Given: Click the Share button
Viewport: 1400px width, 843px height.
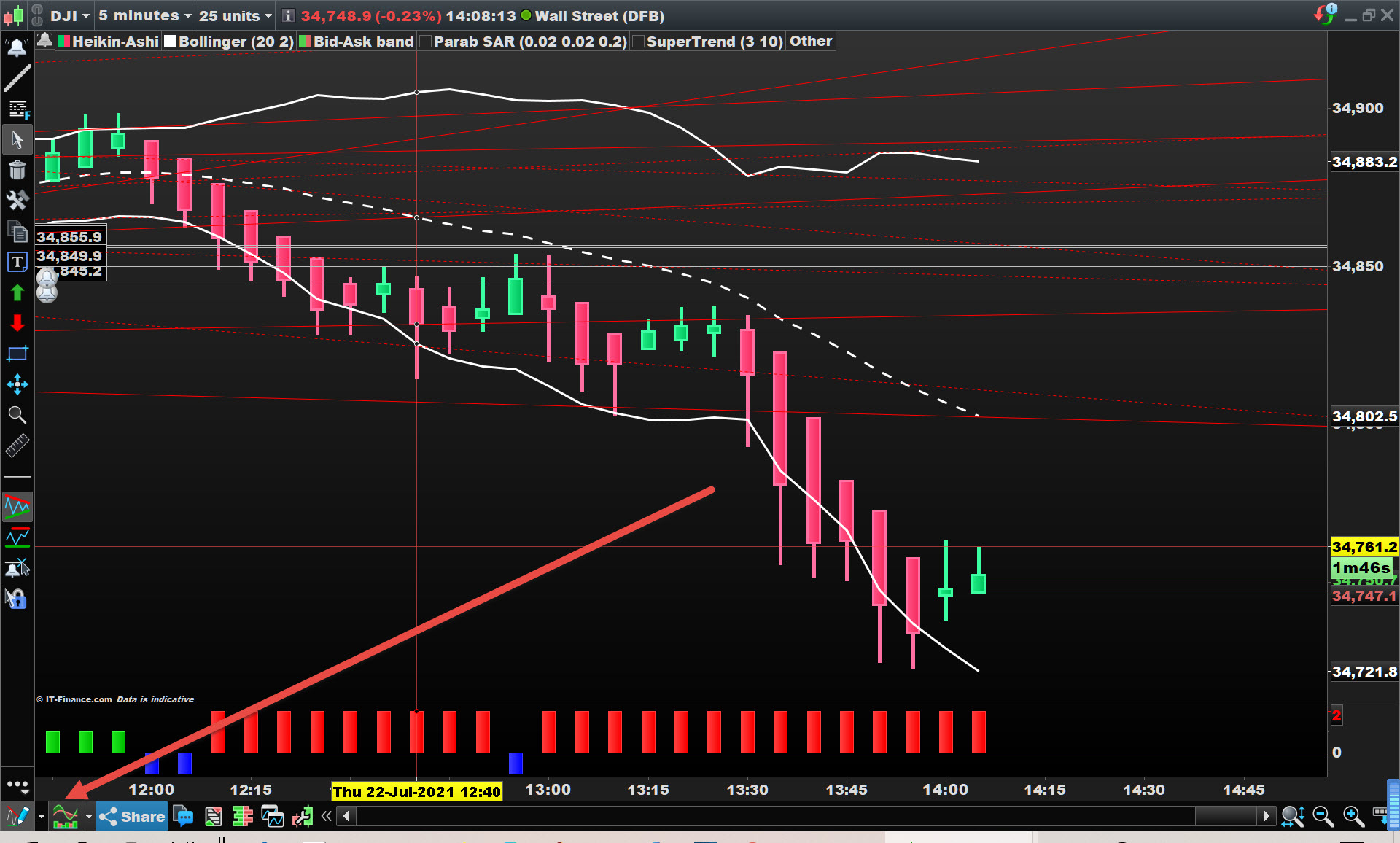Looking at the screenshot, I should (x=133, y=816).
